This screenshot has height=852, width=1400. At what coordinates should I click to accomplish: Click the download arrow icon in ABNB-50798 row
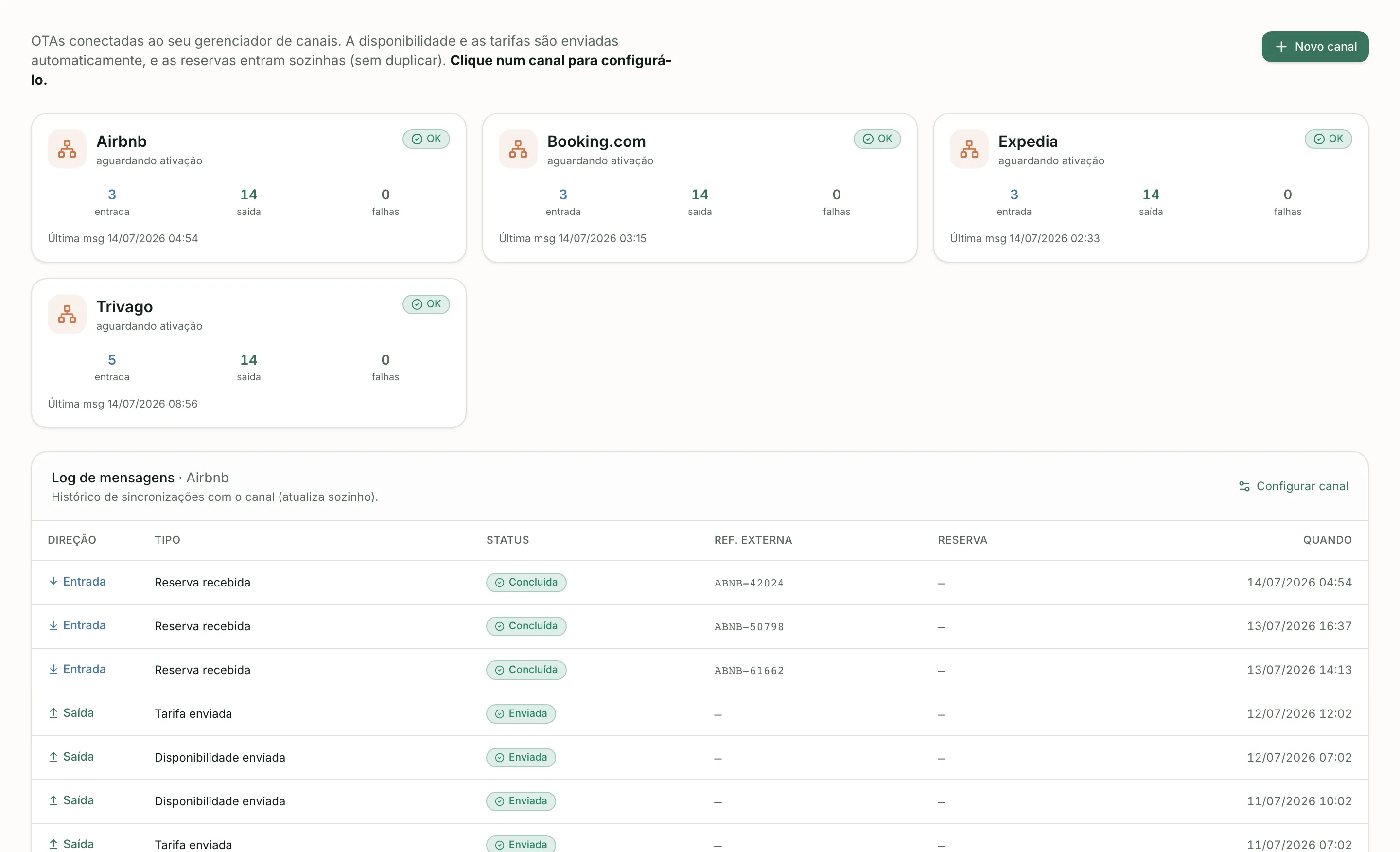[x=53, y=625]
